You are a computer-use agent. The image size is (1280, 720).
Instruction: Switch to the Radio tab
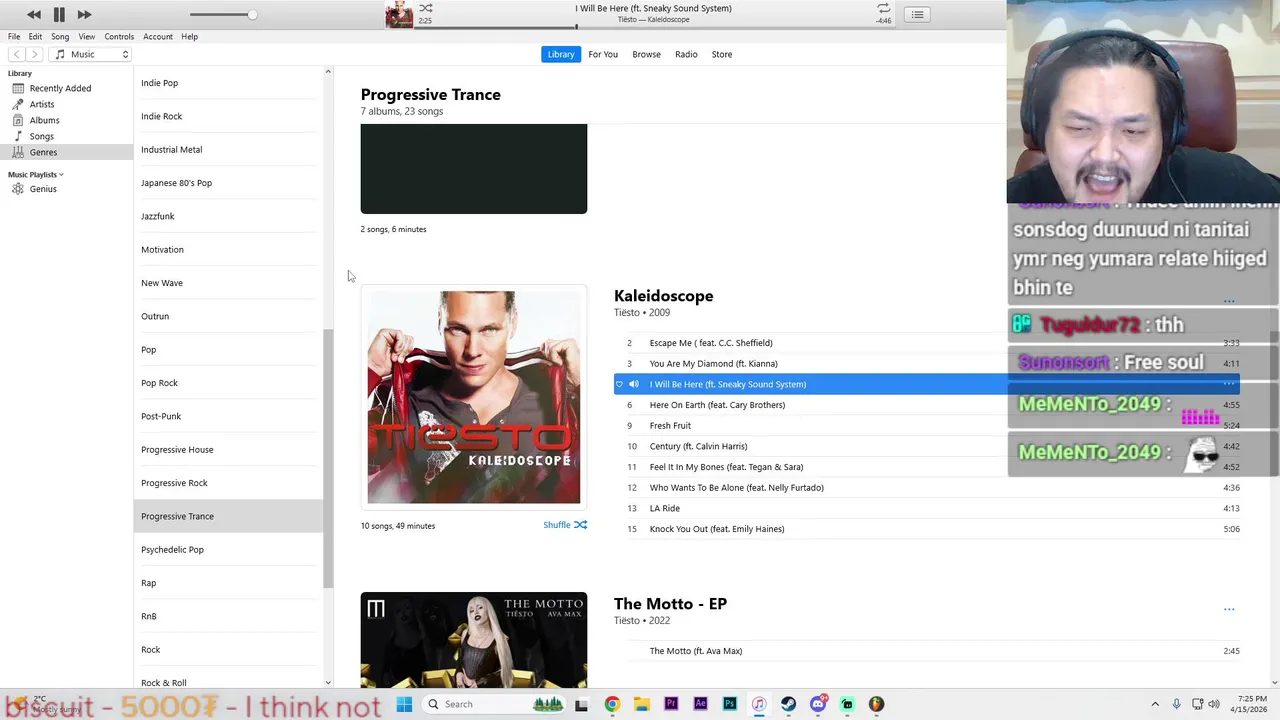coord(686,54)
